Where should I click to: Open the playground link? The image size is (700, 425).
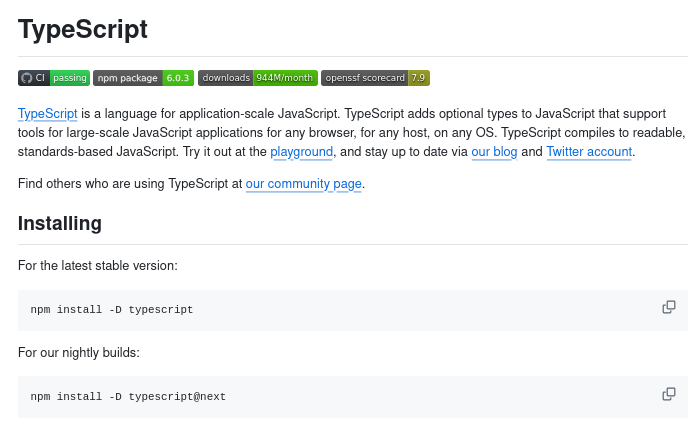[x=301, y=152]
